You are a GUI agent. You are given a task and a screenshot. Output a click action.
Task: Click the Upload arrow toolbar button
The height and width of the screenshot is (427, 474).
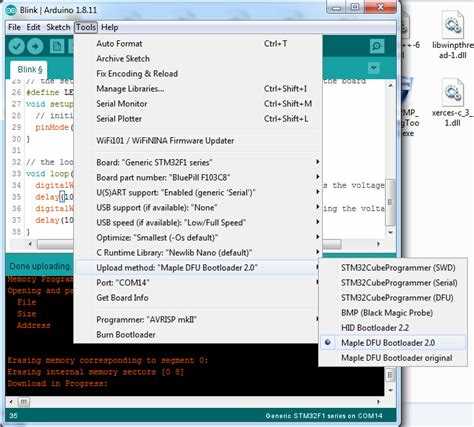[35, 46]
